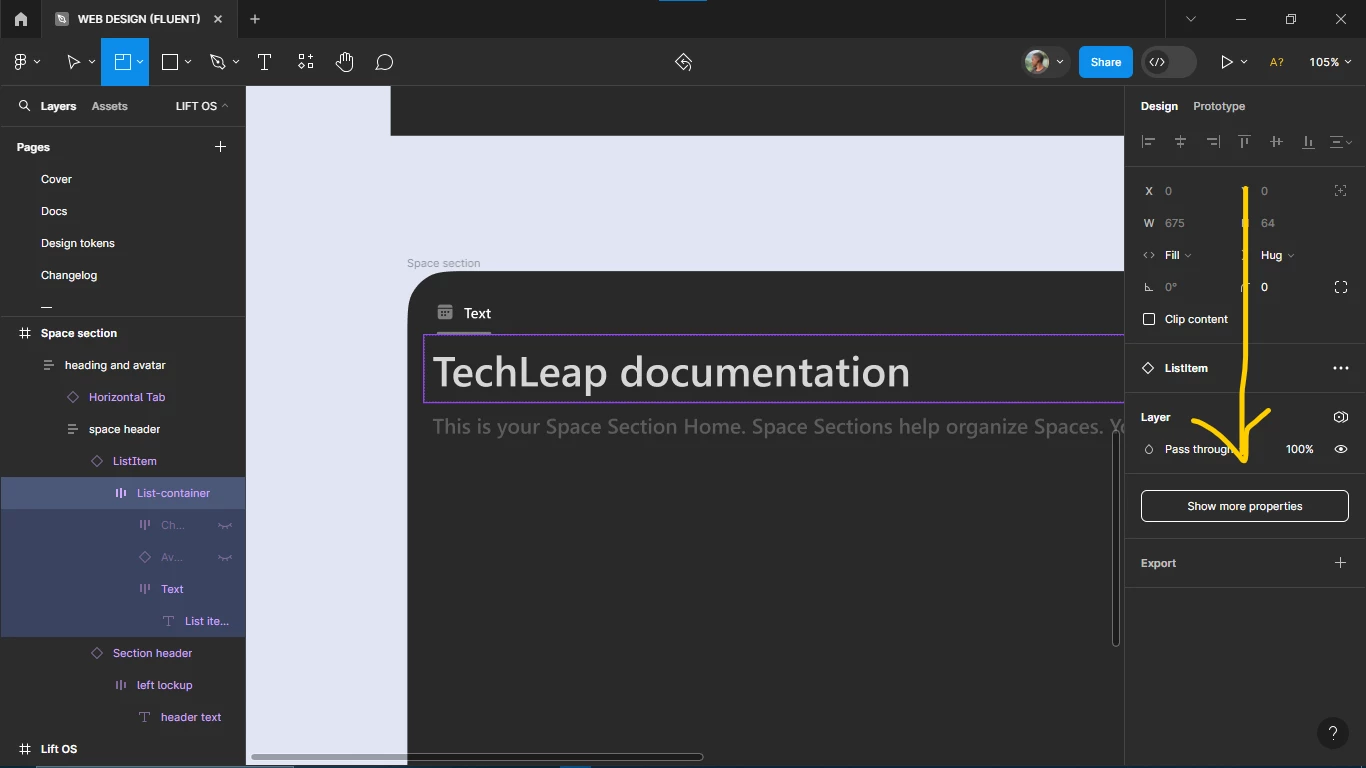Select the Rectangle shape tool
This screenshot has width=1366, height=768.
(x=170, y=62)
